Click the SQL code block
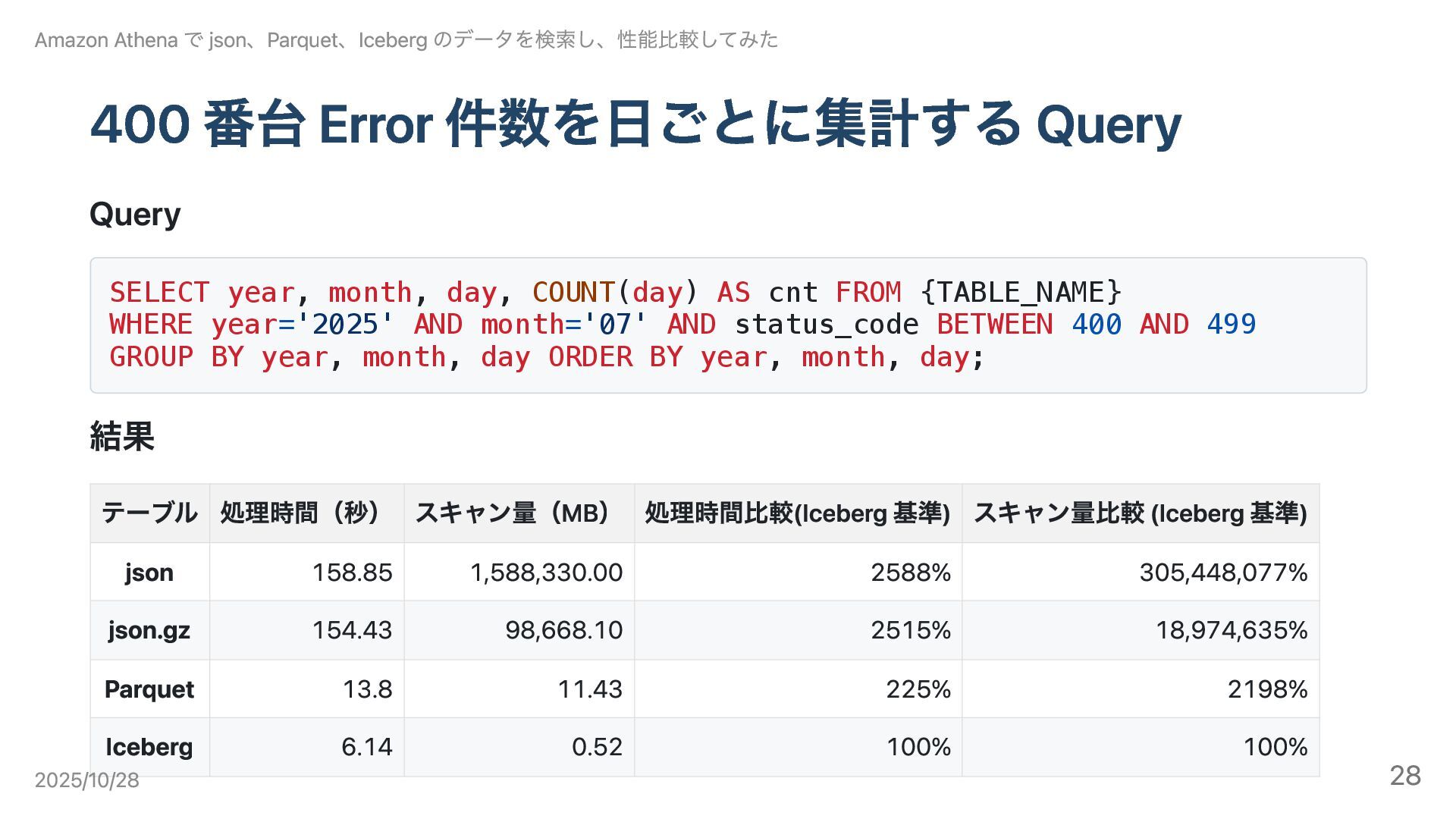This screenshot has width=1456, height=819. click(x=727, y=325)
